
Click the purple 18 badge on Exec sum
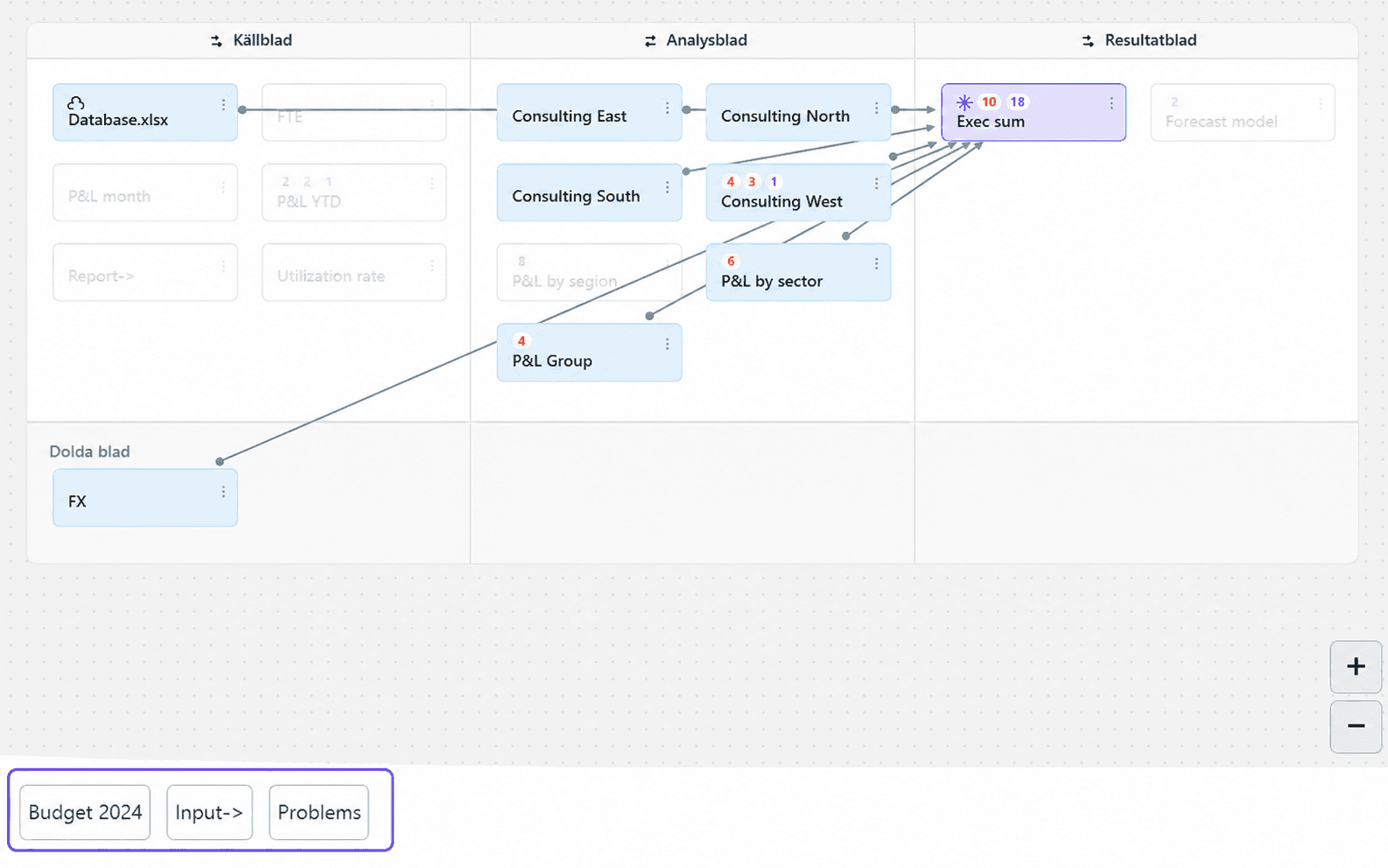pos(1017,101)
